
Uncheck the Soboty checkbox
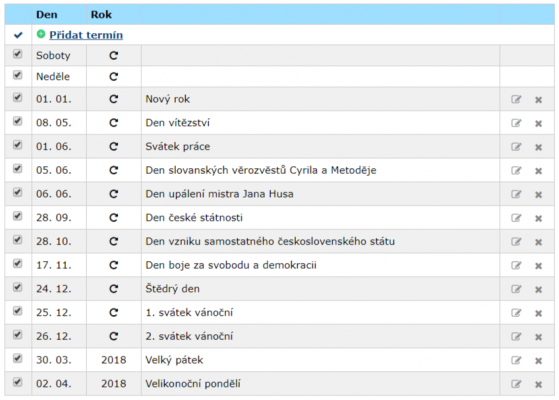coord(17,54)
